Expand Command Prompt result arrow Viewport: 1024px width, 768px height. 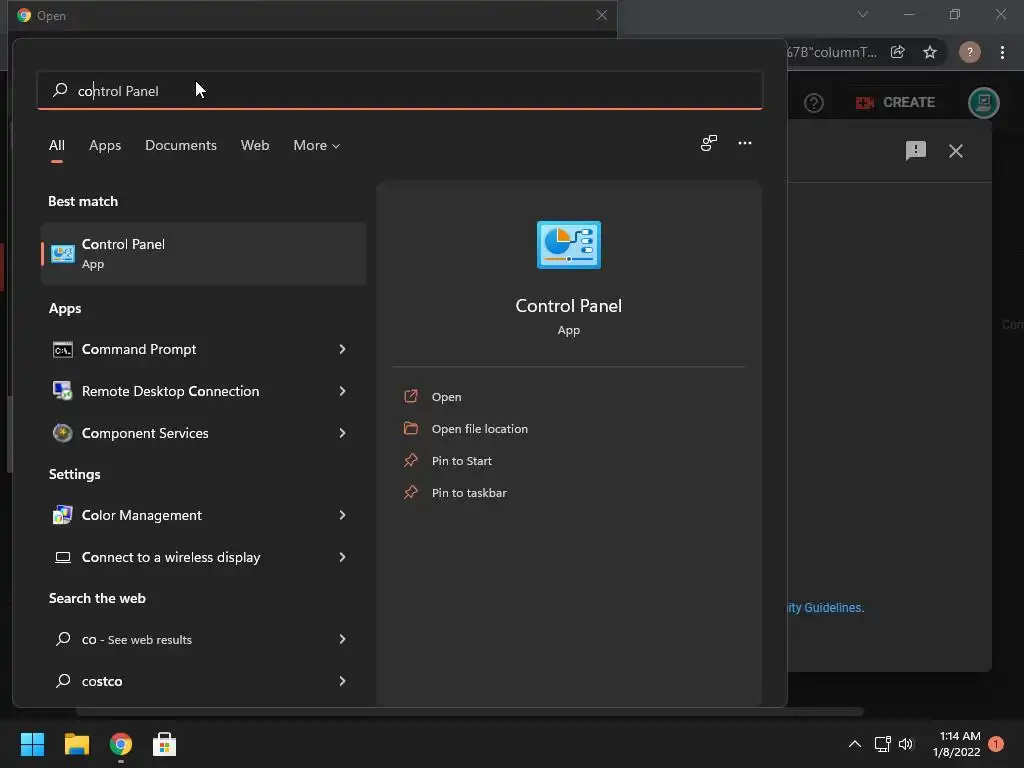point(342,349)
